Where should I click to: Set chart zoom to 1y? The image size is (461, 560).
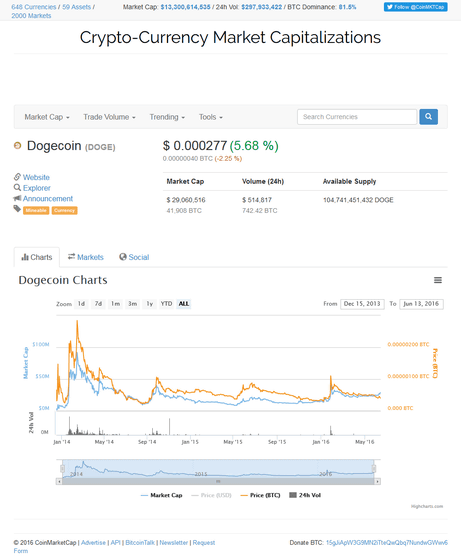pos(150,304)
